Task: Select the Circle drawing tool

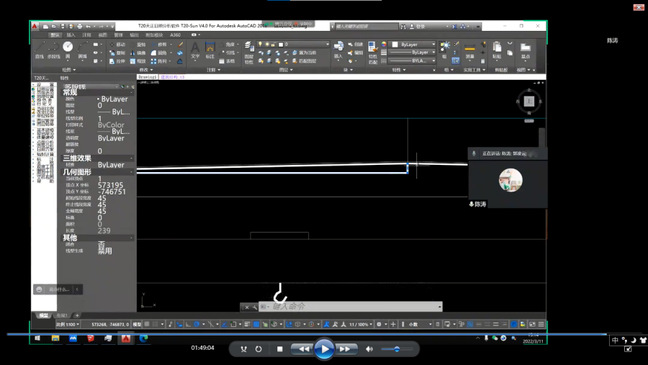Action: 68,49
